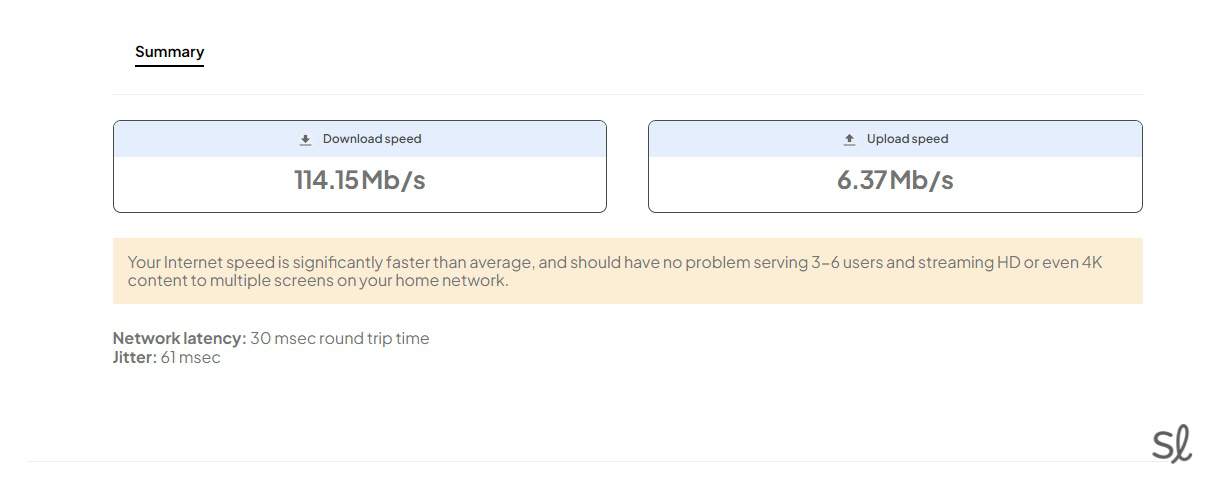Screen dimensions: 1205x477
Task: Click the 6.37 Mb/s upload value
Action: tap(894, 180)
